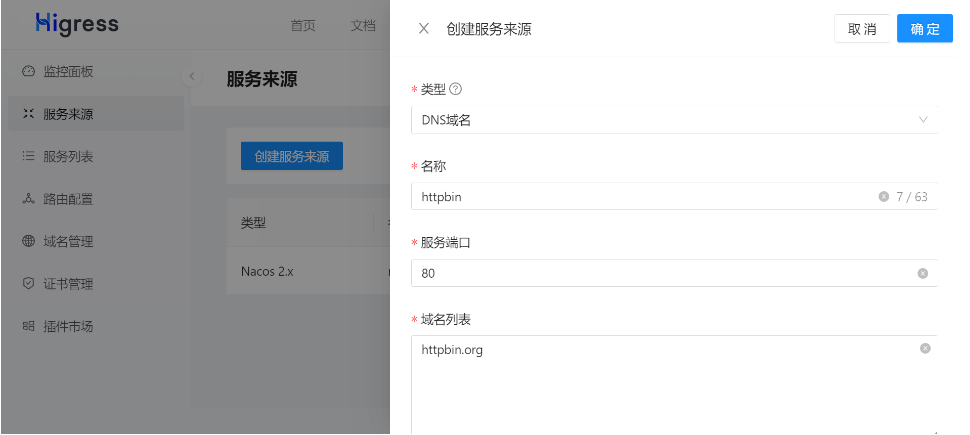The image size is (970, 435).
Task: Navigate to 域名管理 in the sidebar
Action: (68, 241)
